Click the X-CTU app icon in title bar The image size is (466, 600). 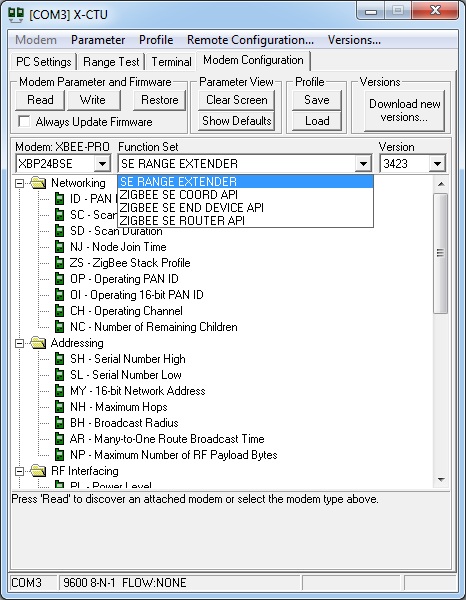[16, 14]
